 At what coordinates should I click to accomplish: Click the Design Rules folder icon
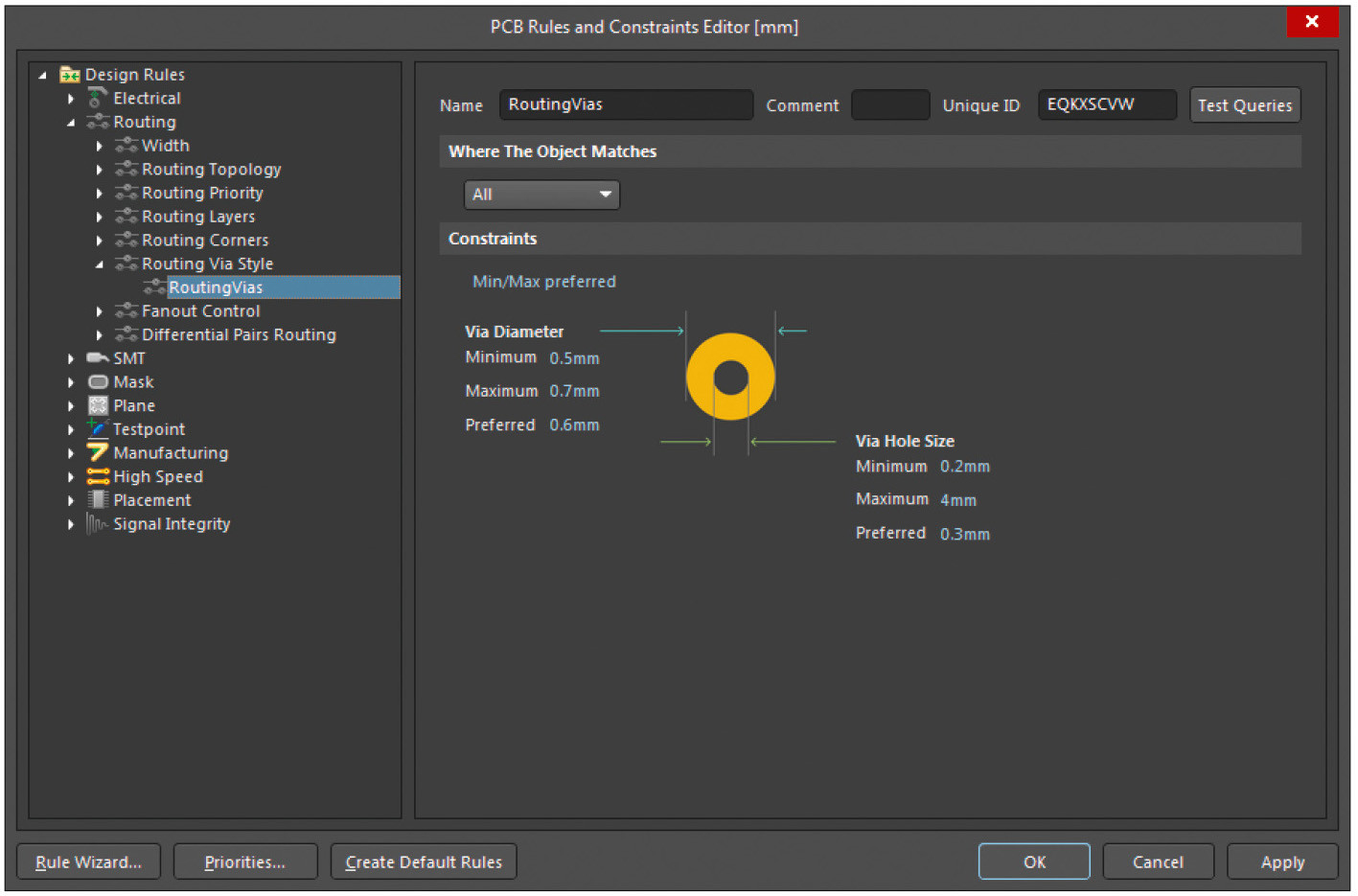click(x=69, y=75)
